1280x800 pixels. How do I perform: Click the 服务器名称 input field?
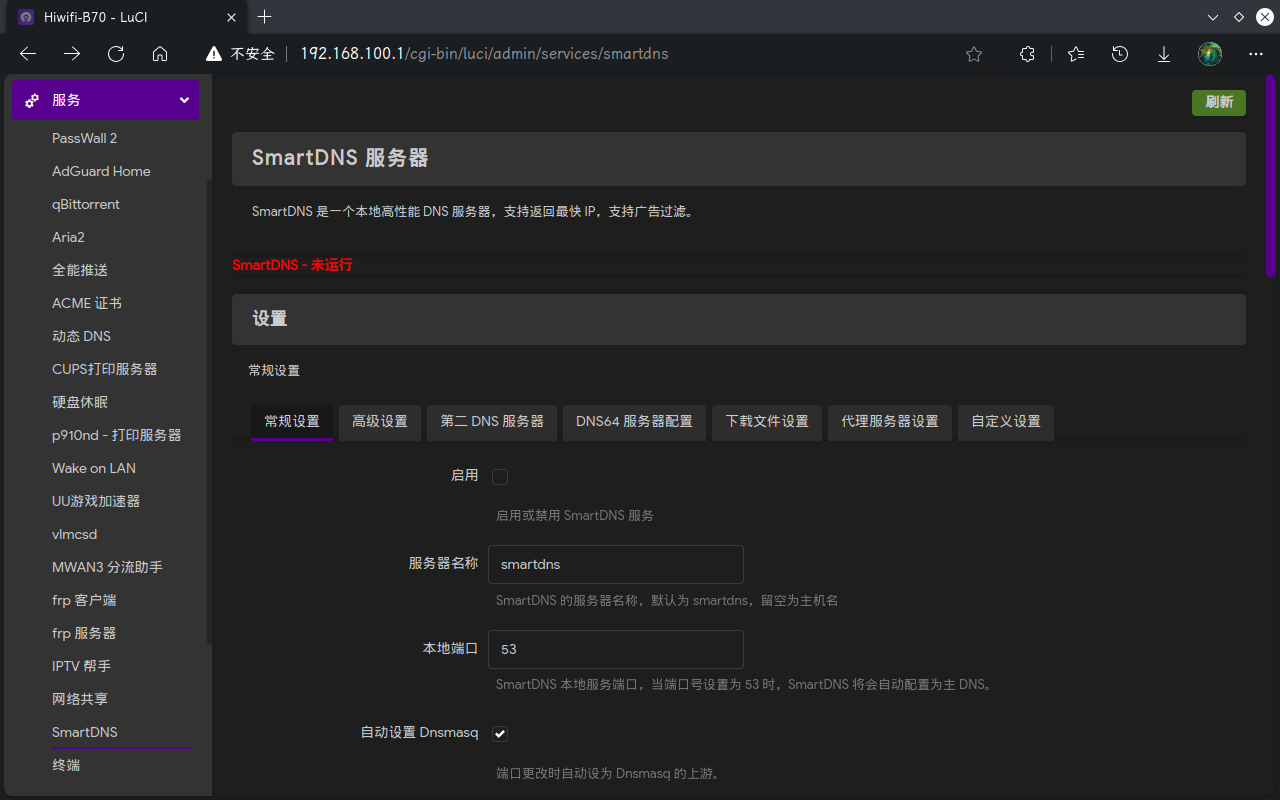point(615,564)
